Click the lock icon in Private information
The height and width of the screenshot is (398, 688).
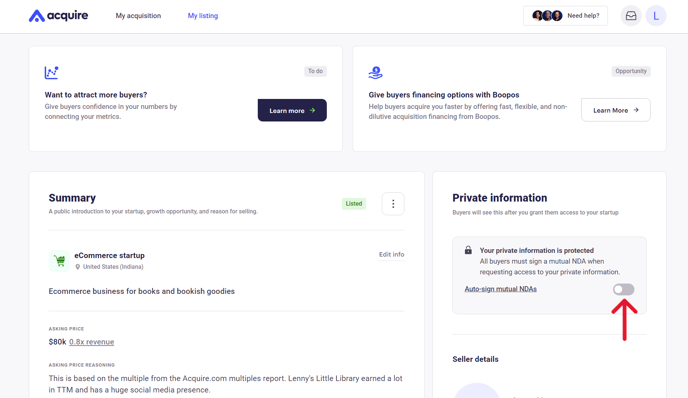click(x=468, y=250)
